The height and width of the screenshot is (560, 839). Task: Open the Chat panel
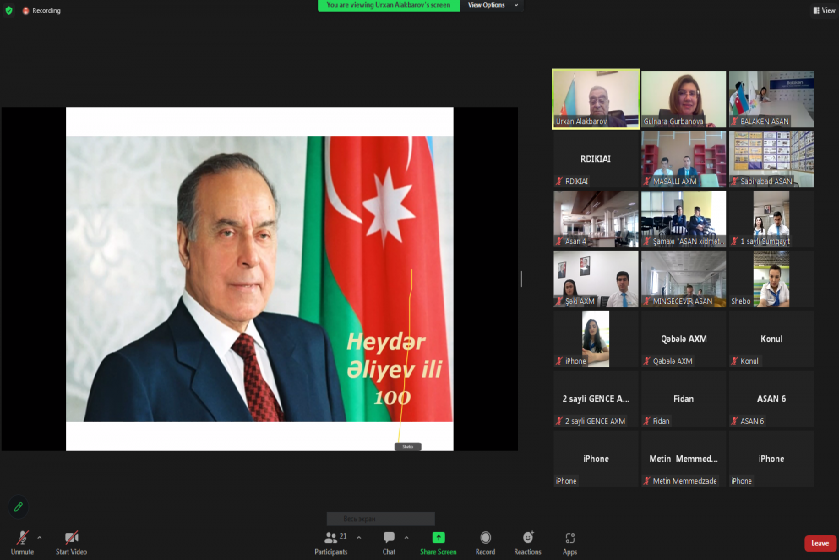click(389, 540)
